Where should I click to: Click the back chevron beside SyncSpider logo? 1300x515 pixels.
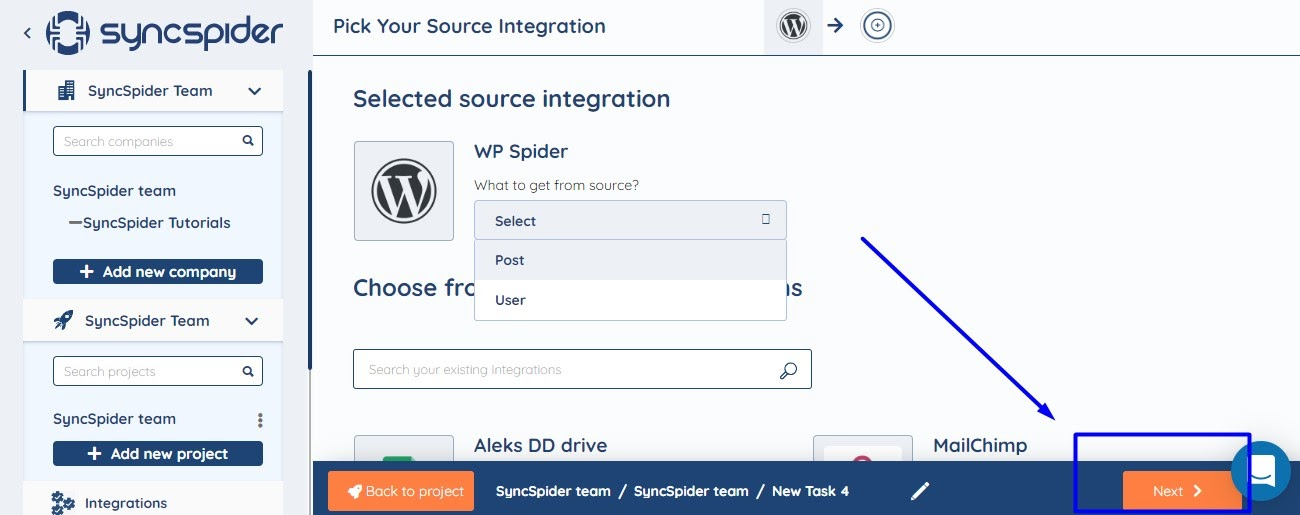click(27, 33)
